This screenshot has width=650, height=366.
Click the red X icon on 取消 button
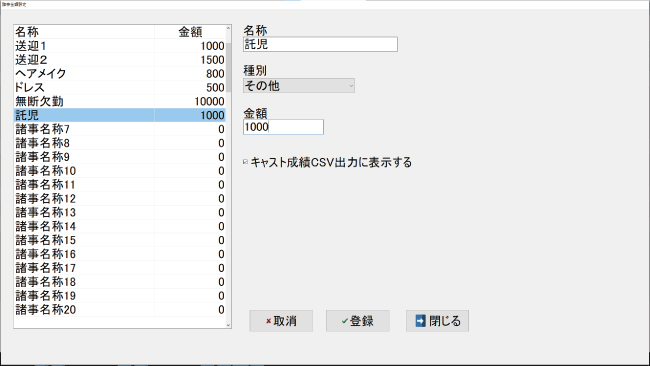[x=268, y=321]
